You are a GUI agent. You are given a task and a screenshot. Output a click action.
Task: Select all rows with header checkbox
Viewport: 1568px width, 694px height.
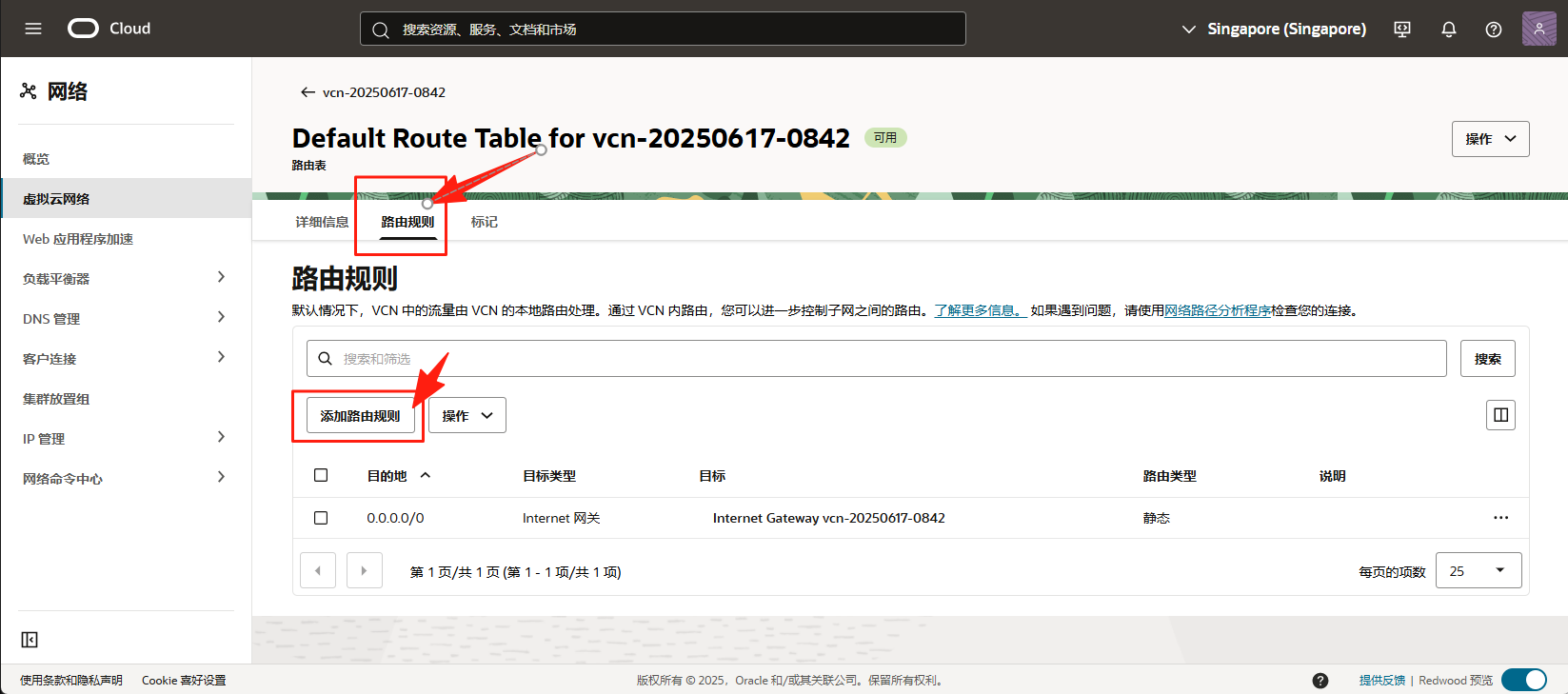[321, 475]
